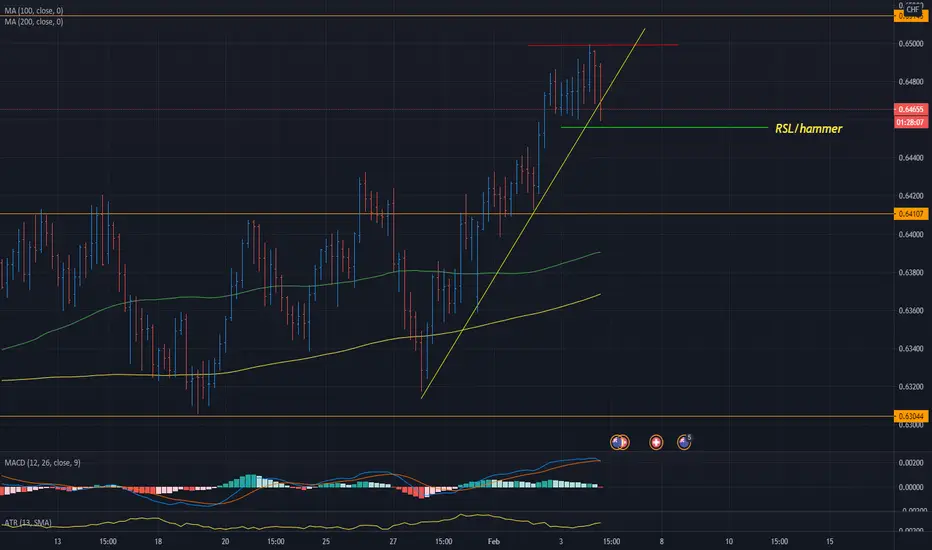Open the Switzerland flag economic event icon

(x=656, y=442)
